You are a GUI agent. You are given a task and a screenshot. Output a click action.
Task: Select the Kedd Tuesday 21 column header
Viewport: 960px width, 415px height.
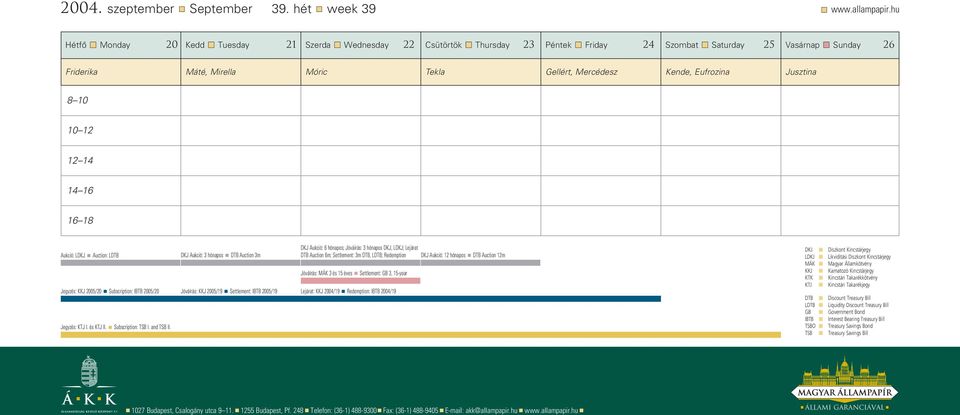tap(241, 45)
